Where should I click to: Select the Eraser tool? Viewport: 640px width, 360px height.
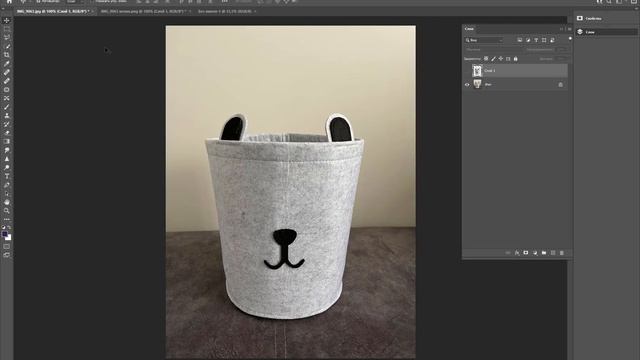click(x=7, y=133)
